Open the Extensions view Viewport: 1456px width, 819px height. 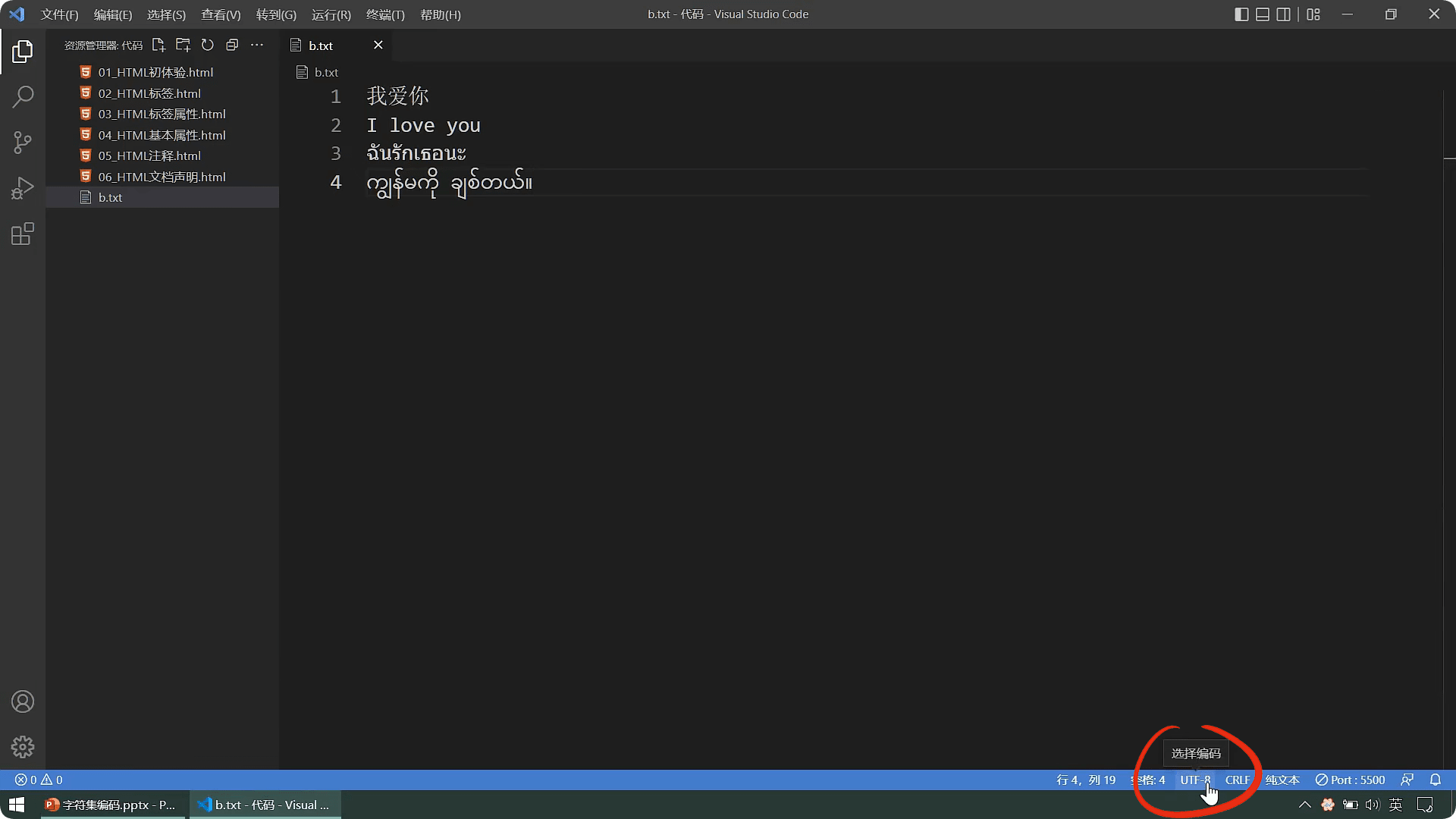point(23,234)
